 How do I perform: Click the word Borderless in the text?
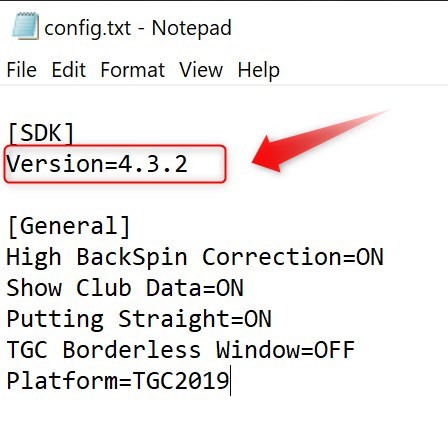(x=132, y=350)
